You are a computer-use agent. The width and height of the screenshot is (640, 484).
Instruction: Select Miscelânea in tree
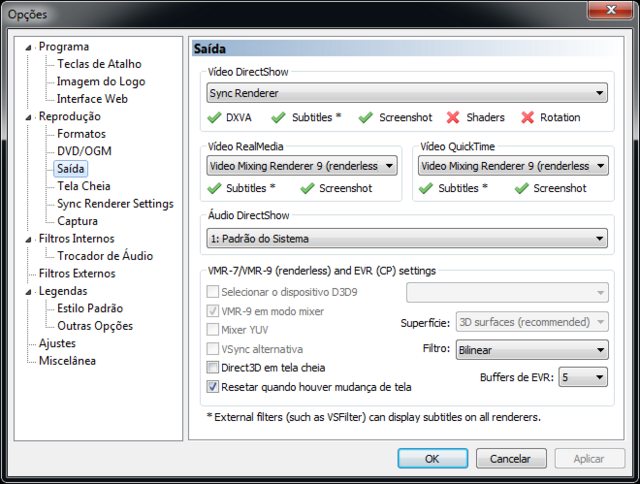(67, 361)
